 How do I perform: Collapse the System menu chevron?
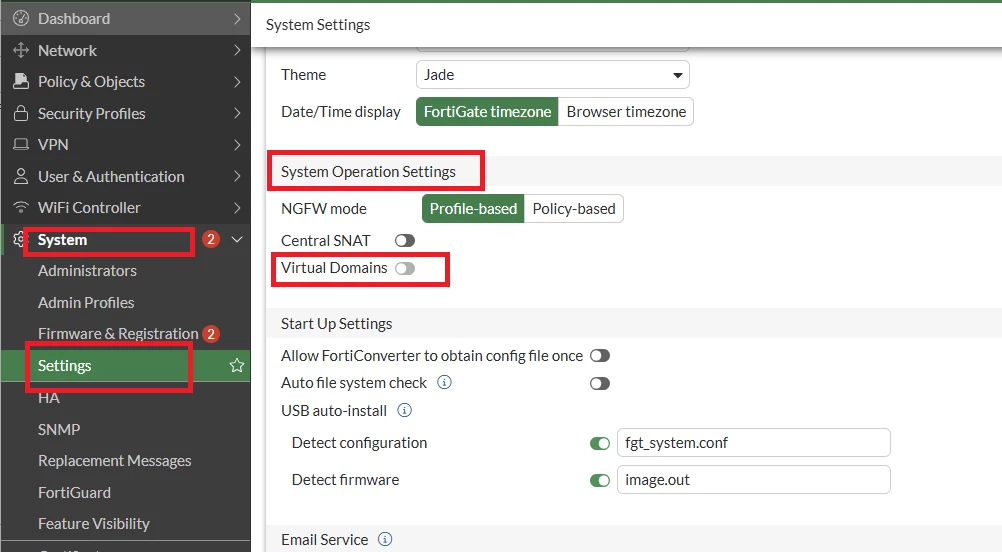pos(237,239)
